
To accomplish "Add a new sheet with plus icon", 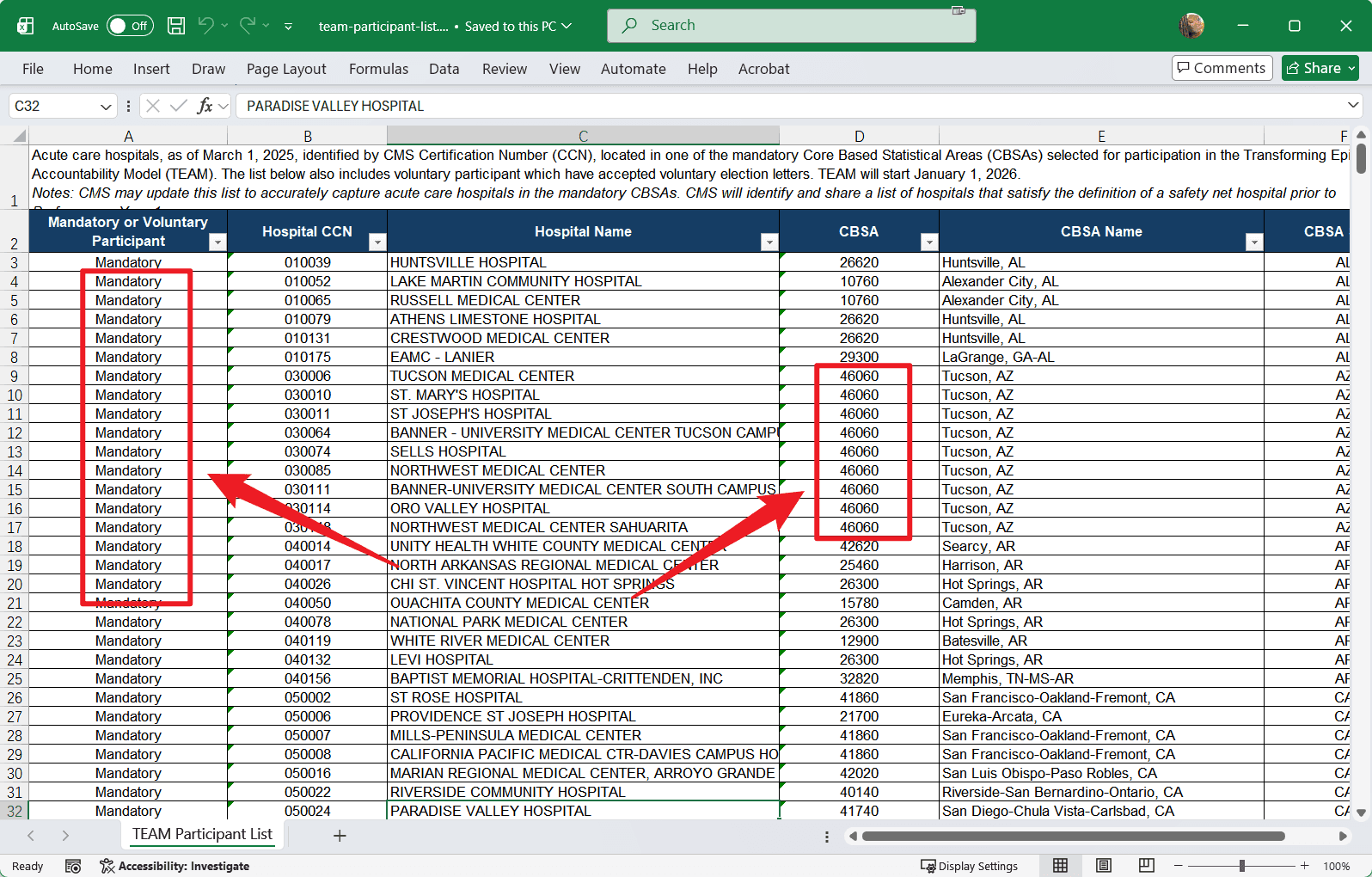I will (340, 836).
